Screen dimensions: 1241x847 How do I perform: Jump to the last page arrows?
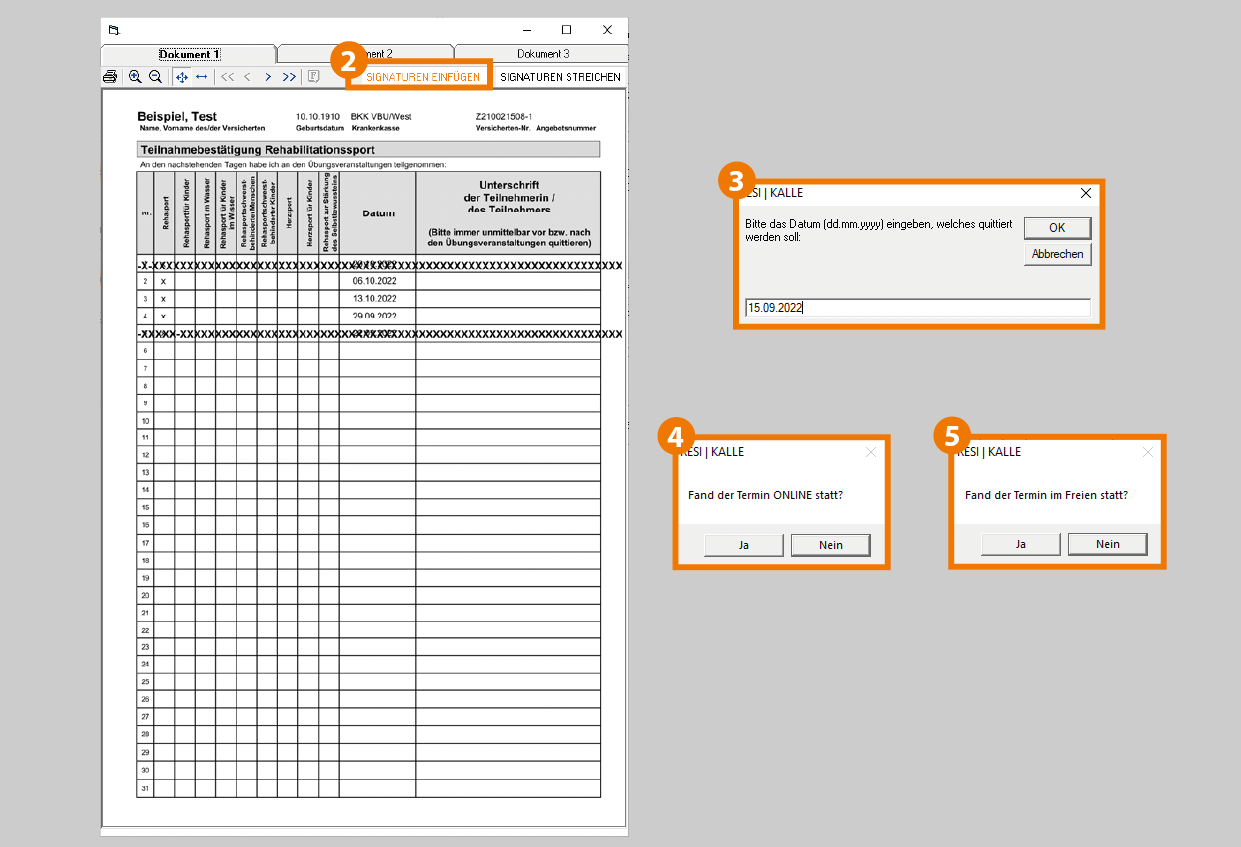click(289, 77)
